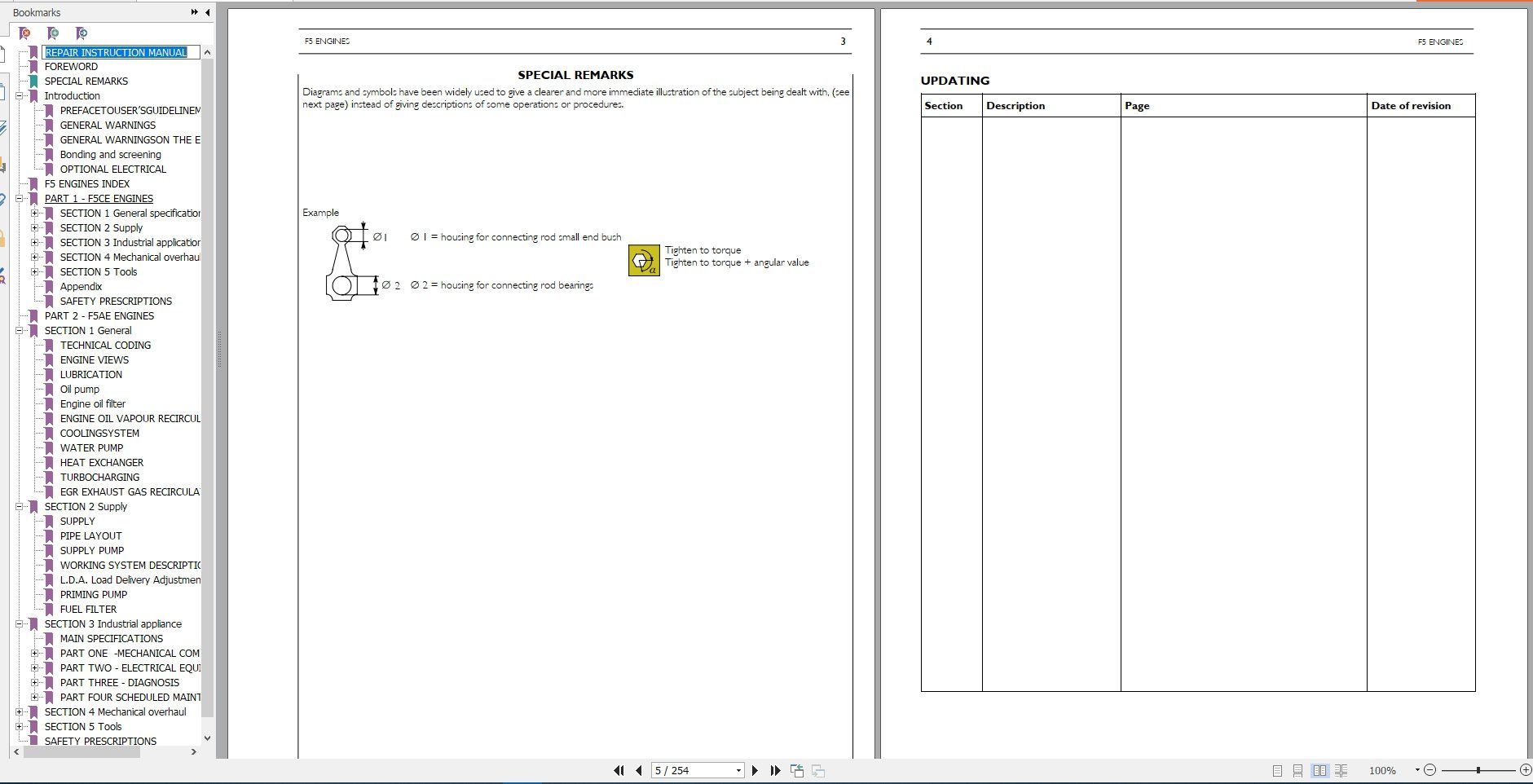Collapse SECTION 3 Industrial appliance node
The image size is (1533, 784).
point(20,624)
